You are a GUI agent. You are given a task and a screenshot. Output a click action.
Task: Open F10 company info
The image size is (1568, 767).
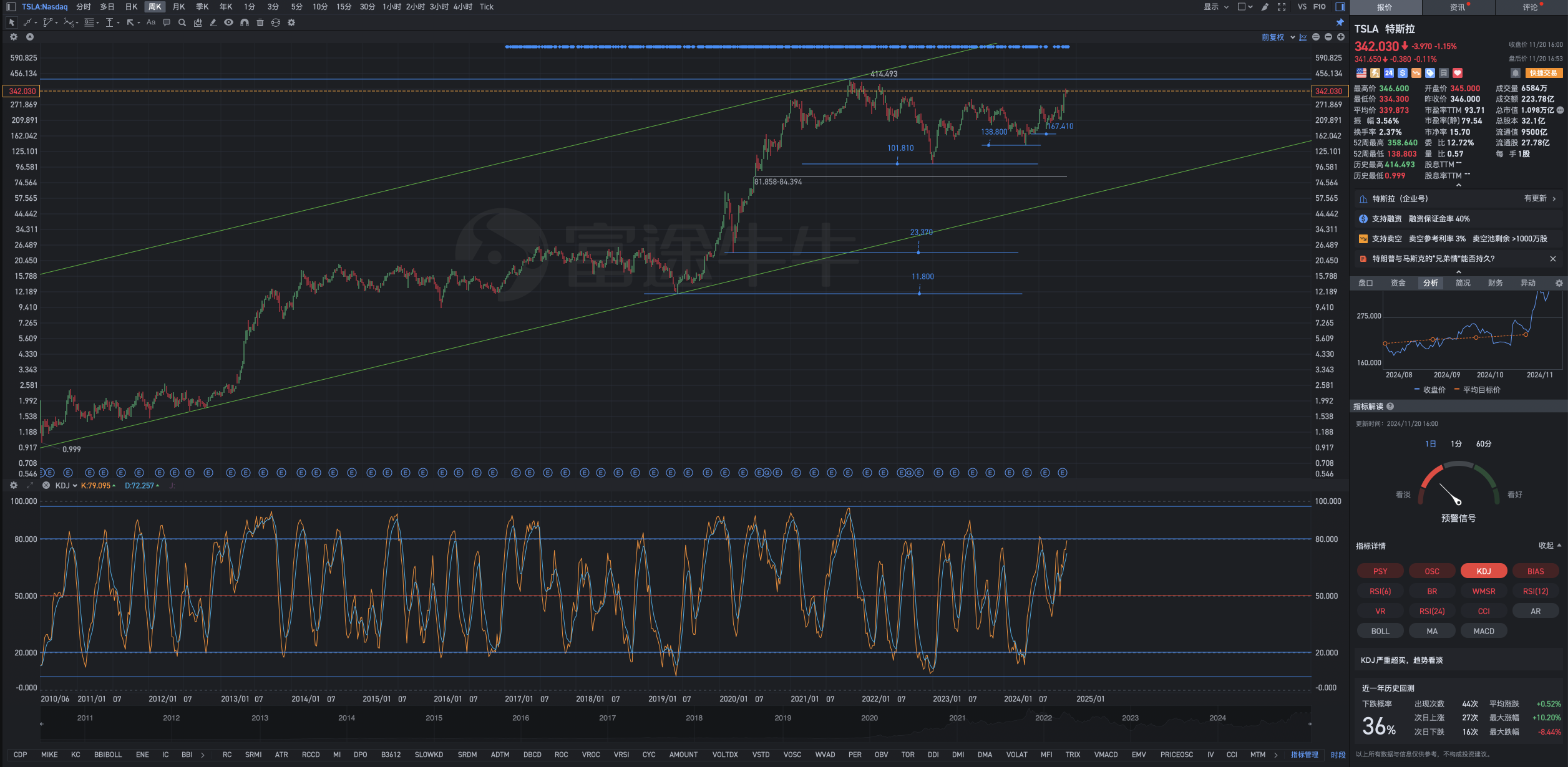[x=1319, y=7]
